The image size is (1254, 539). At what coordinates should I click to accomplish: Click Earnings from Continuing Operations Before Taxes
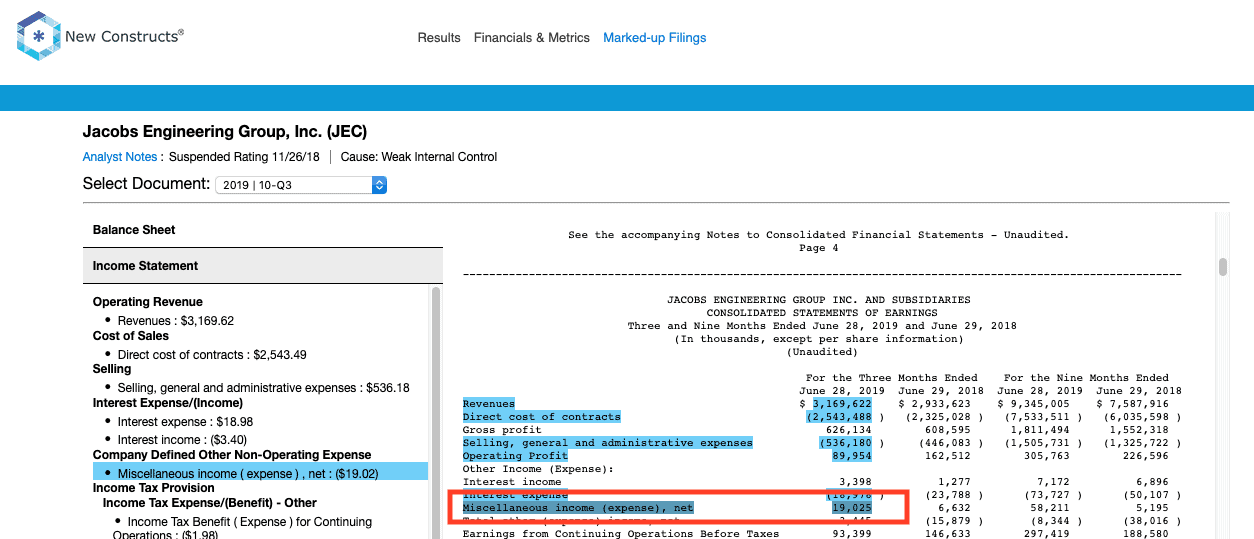[620, 534]
